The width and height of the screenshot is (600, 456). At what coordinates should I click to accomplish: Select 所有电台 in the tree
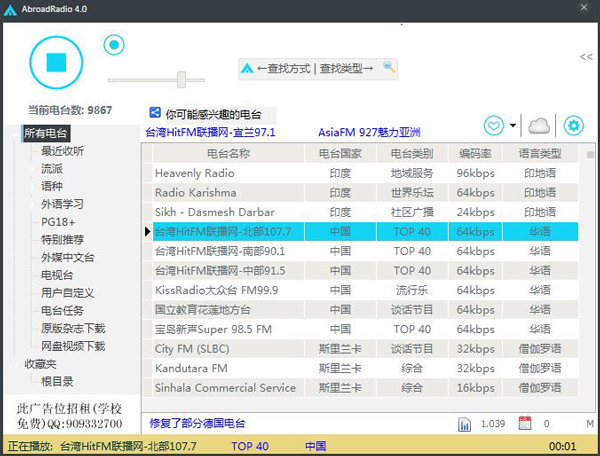46,133
